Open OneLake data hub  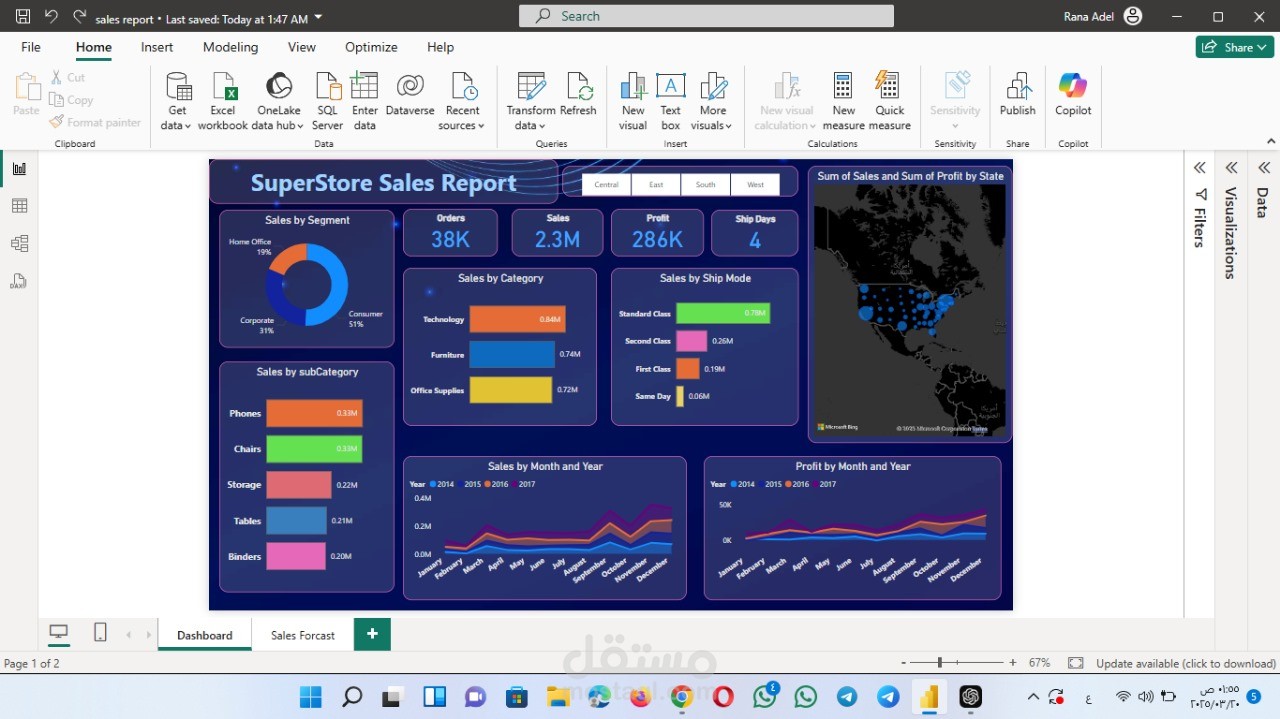click(278, 101)
